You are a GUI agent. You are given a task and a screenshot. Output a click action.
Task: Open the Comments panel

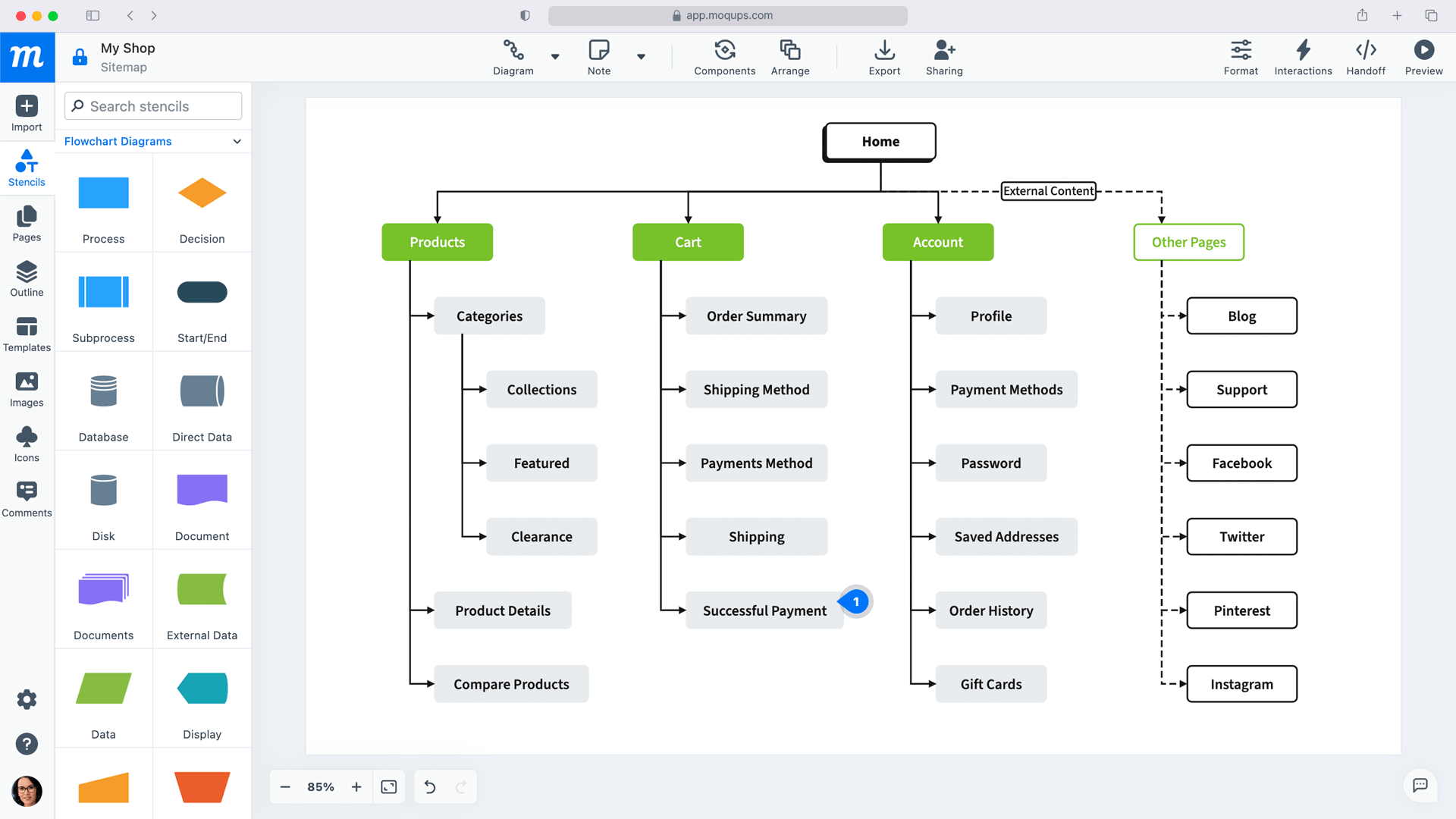point(27,499)
